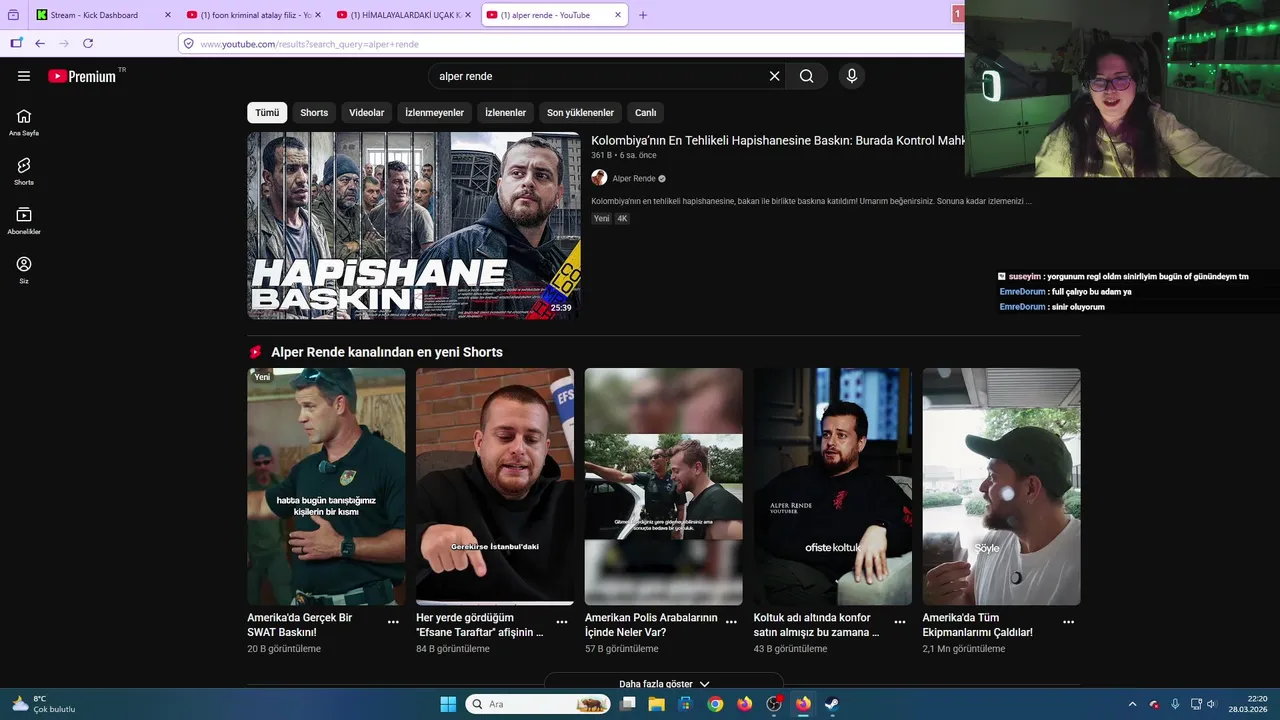Select the Tümü filter chip
Viewport: 1280px width, 720px height.
tap(267, 113)
